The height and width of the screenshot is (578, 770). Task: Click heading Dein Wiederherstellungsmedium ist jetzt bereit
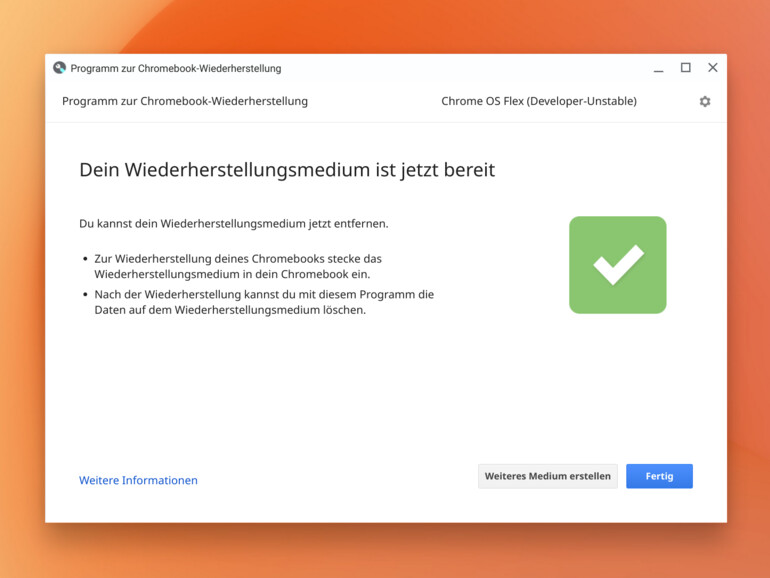[x=287, y=170]
